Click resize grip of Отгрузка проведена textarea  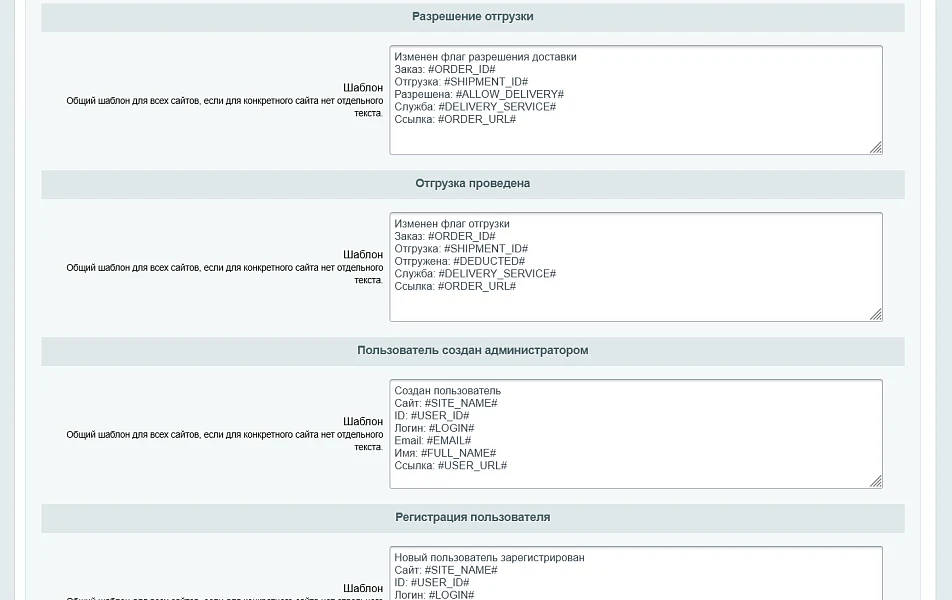[876, 315]
